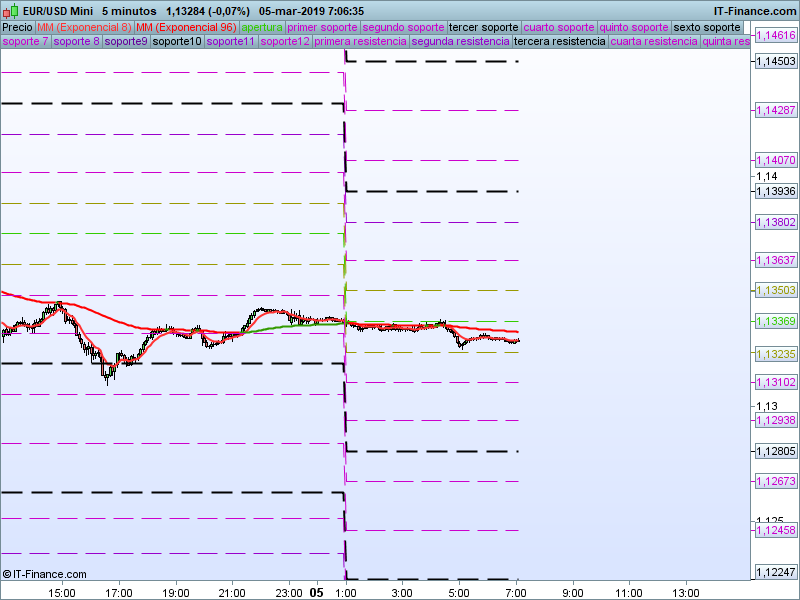The width and height of the screenshot is (800, 600).
Task: Click the 1,14503 price level tag
Action: click(776, 61)
